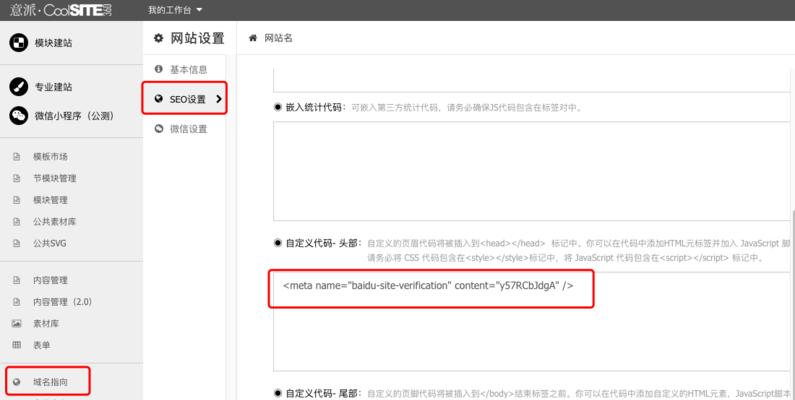Click the document icon beside 模板市场
This screenshot has height=400, width=795.
coord(16,157)
